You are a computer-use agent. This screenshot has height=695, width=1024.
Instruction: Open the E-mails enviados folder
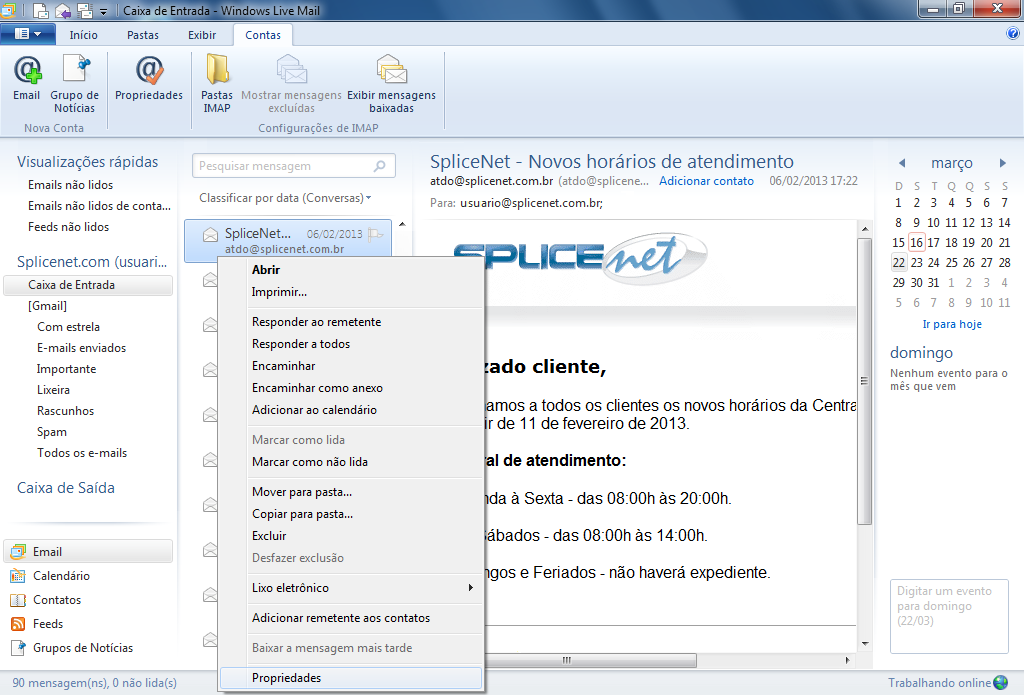(82, 348)
